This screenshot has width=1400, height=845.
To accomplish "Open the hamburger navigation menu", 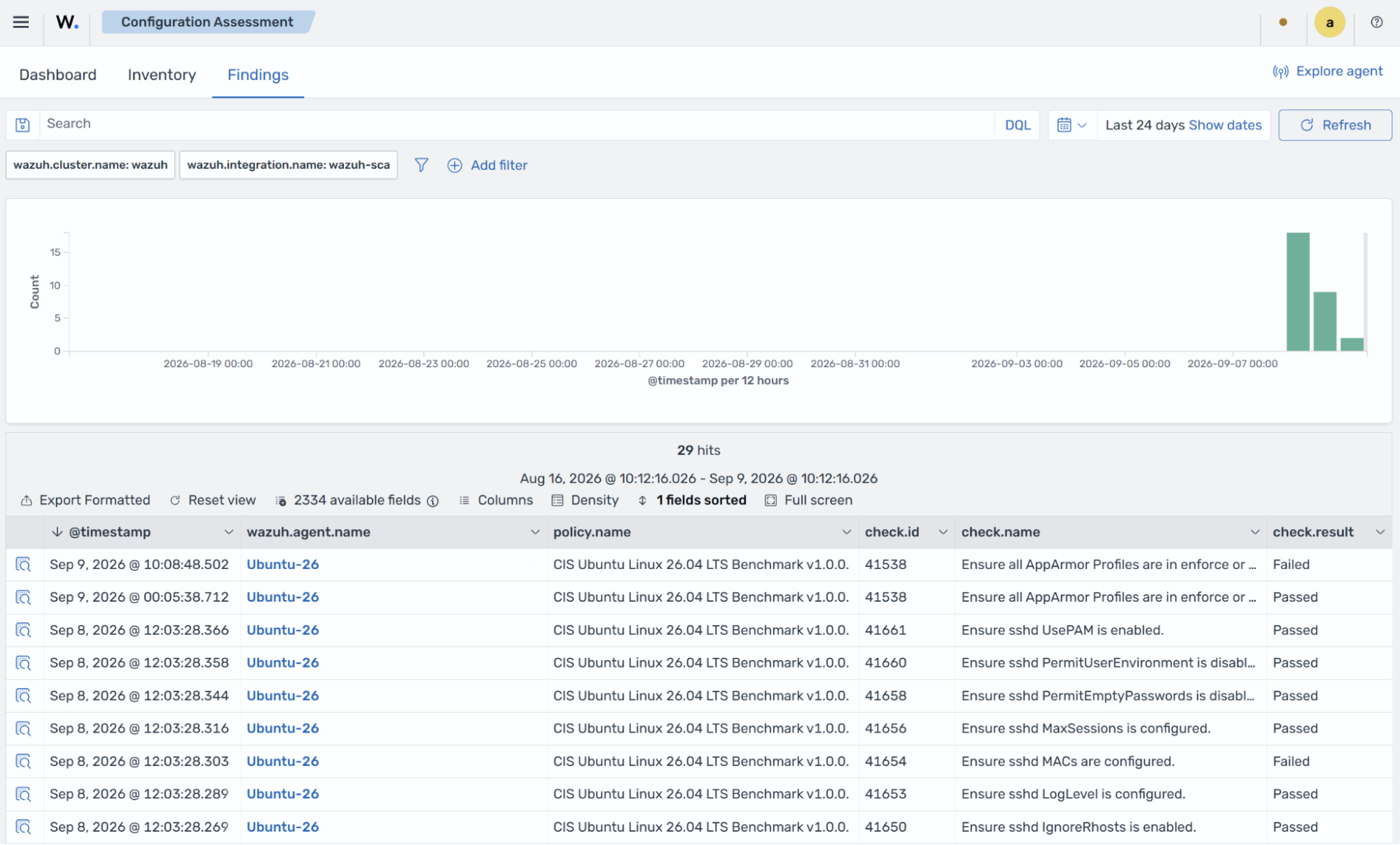I will pos(21,22).
